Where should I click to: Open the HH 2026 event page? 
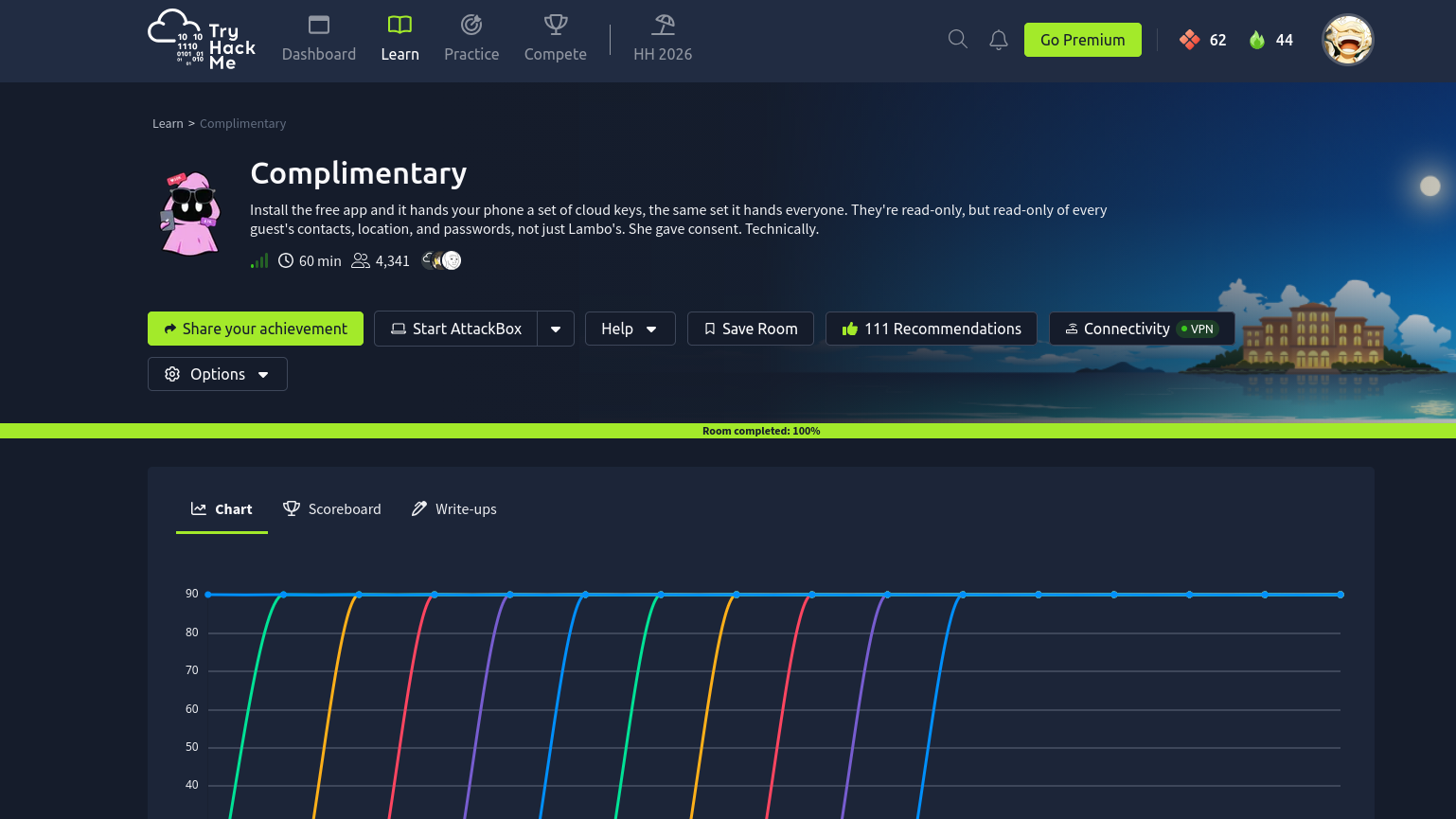(663, 40)
